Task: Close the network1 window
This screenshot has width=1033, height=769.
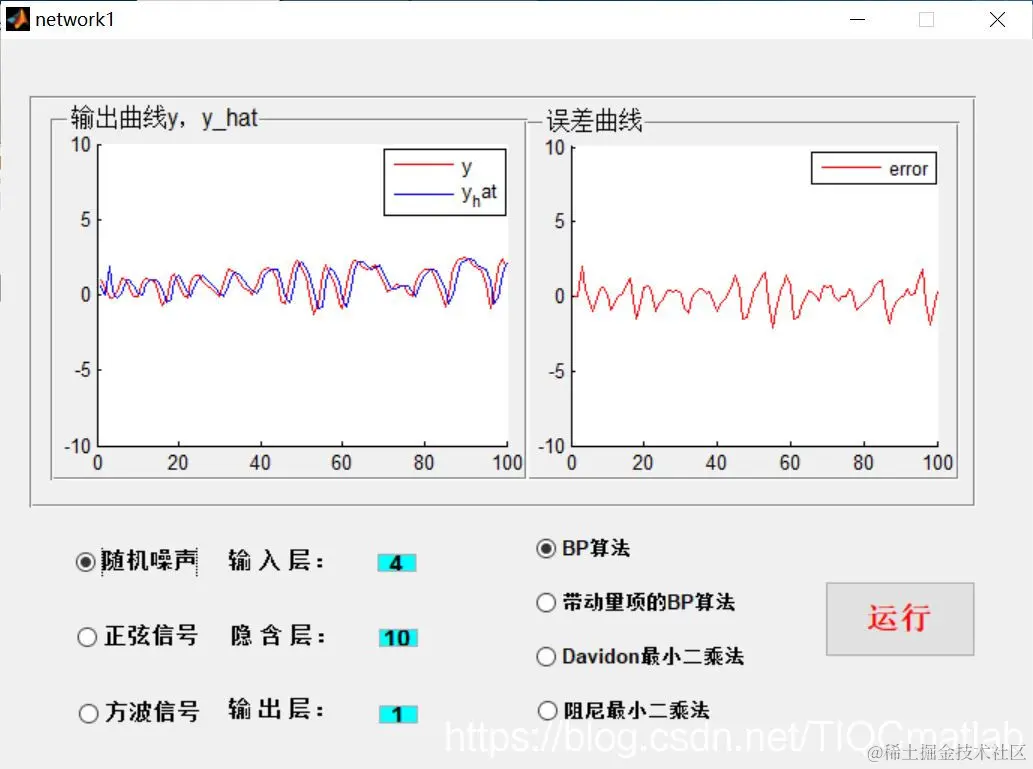Action: click(997, 20)
